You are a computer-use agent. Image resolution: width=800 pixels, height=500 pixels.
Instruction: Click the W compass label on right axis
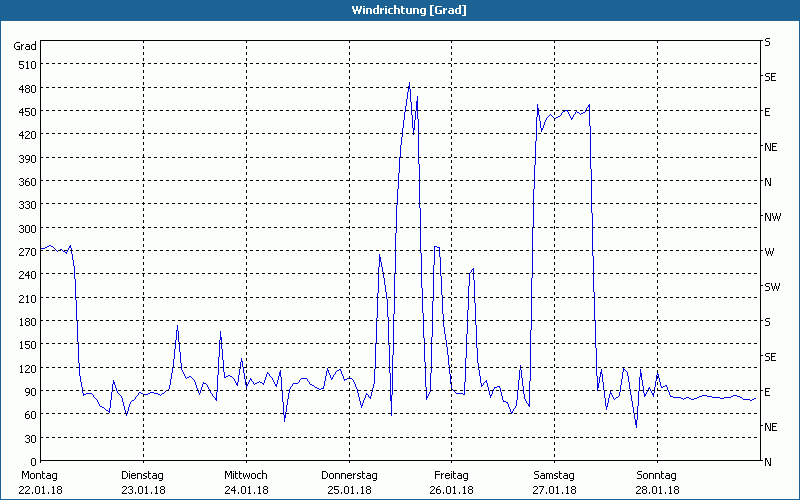[768, 252]
